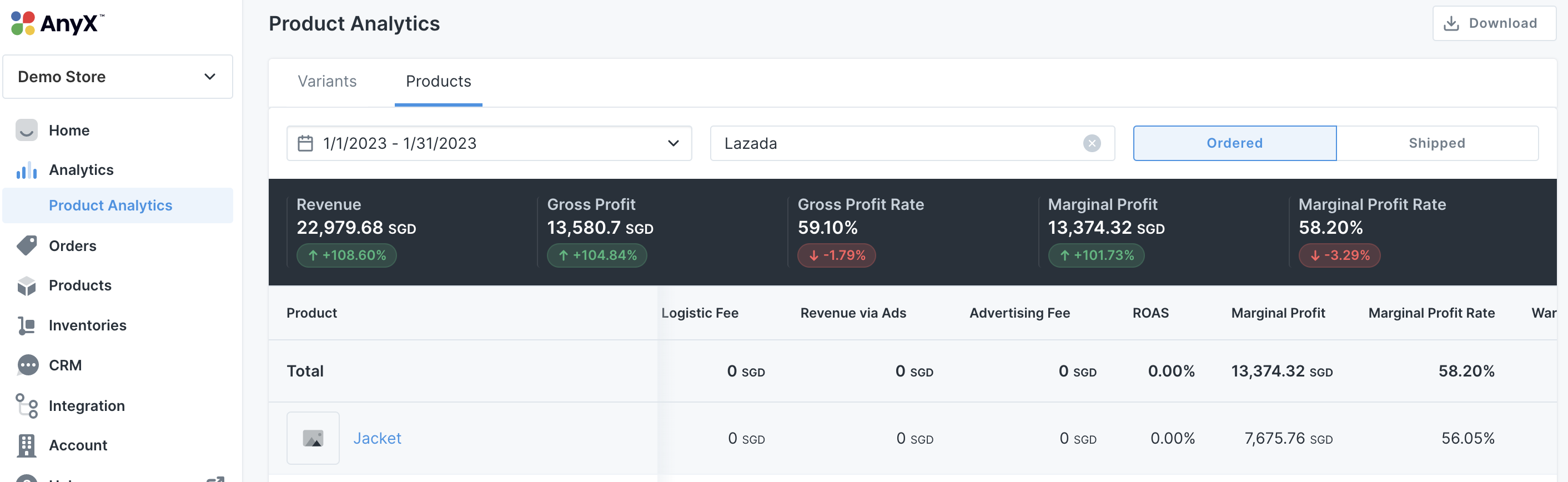Switch to the Shipped toggle option
The image size is (1568, 482).
[x=1436, y=144]
